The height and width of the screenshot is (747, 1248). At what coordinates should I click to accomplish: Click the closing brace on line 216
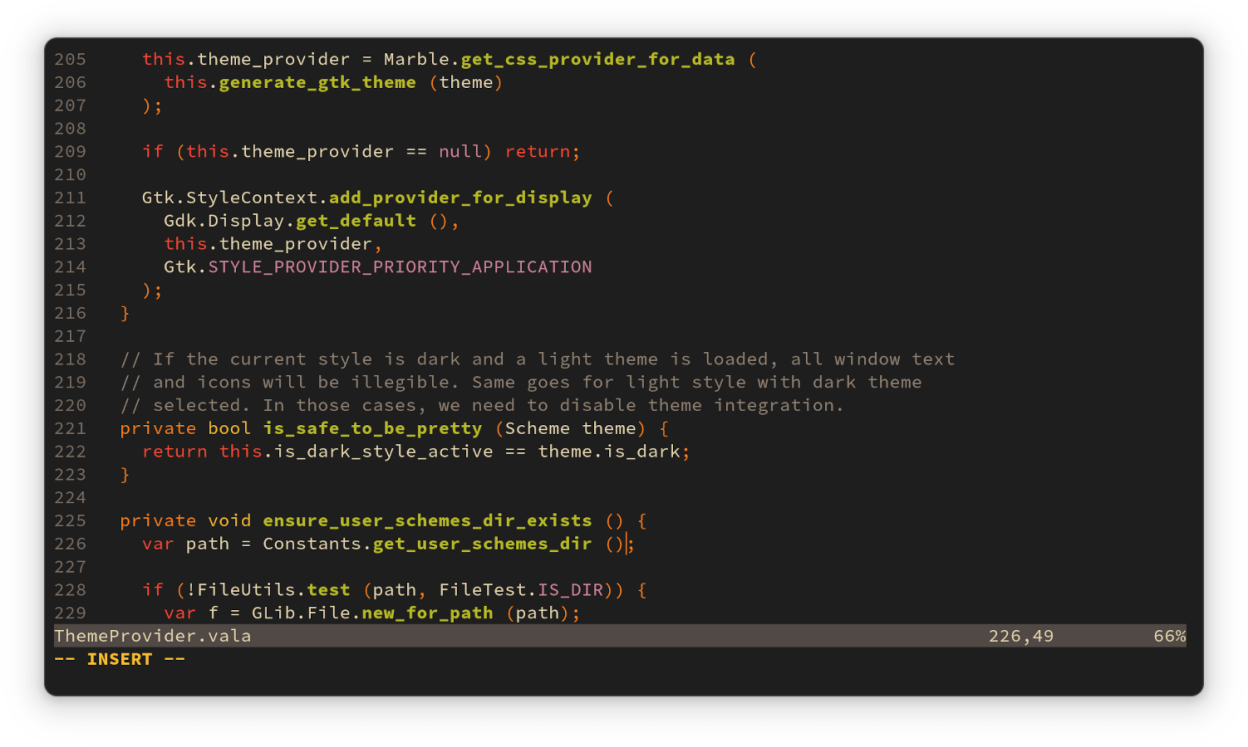pyautogui.click(x=125, y=312)
